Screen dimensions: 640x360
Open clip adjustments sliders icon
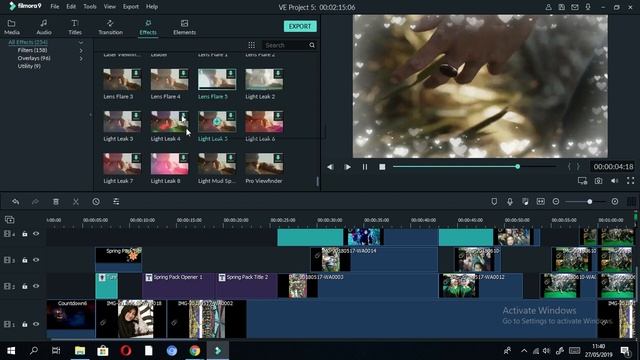point(116,202)
